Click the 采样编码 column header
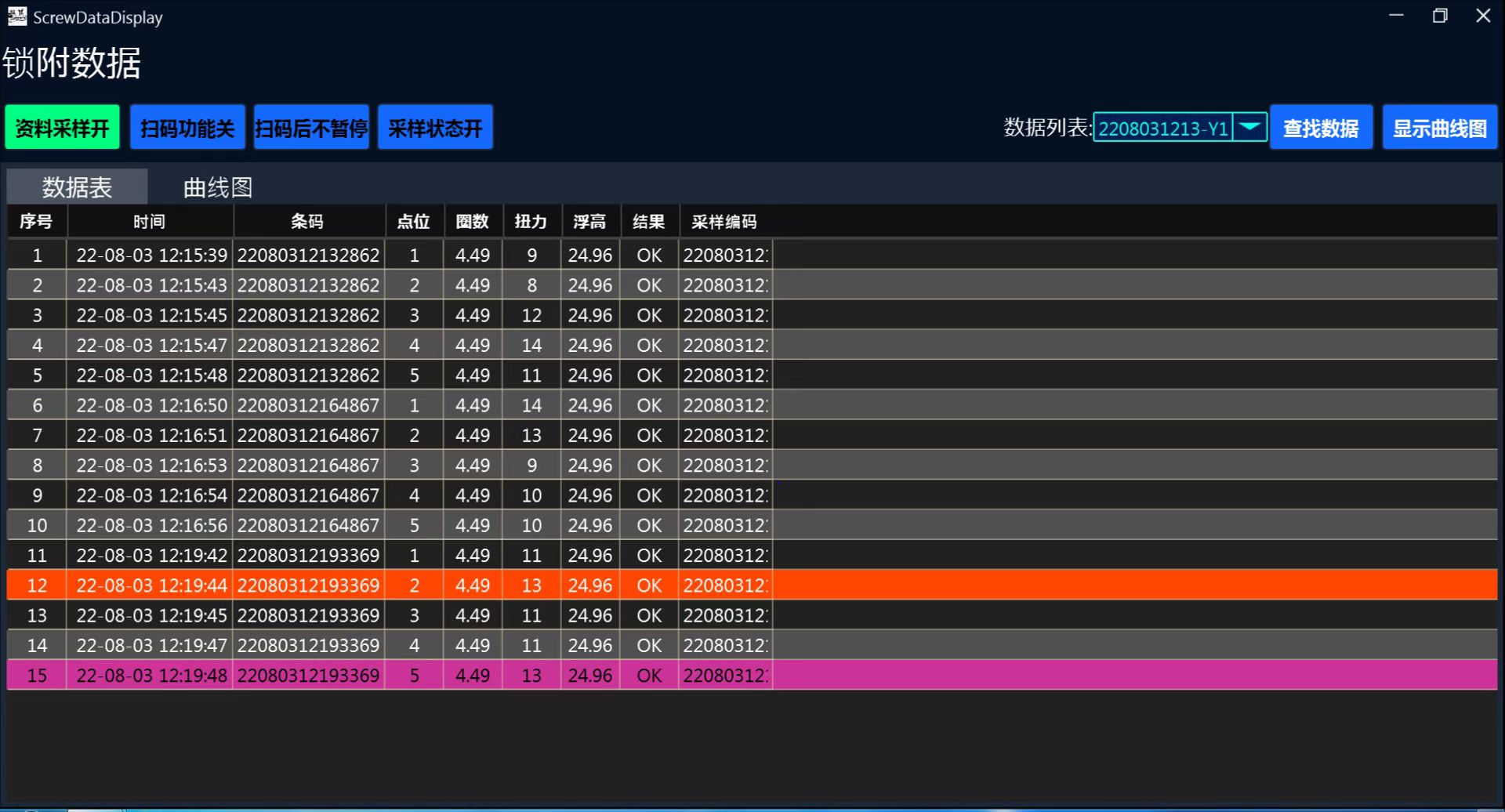Screen dimensions: 1505x812 pos(724,222)
